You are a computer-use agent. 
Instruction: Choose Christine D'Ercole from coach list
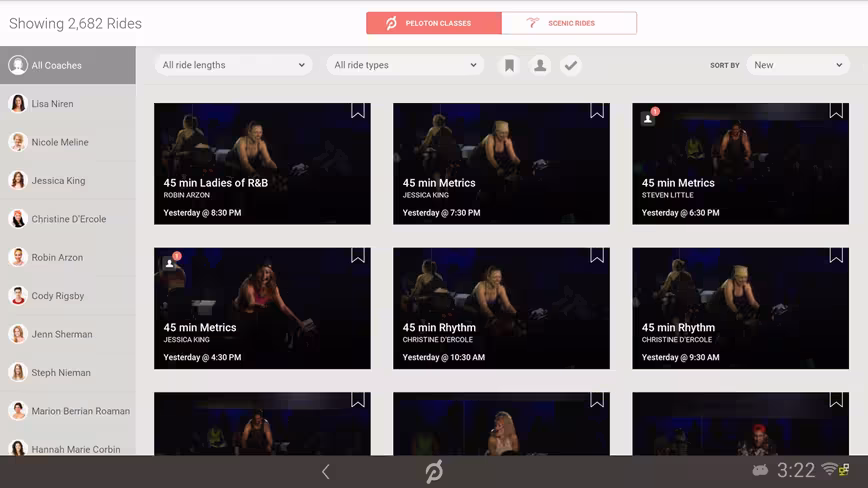click(68, 219)
